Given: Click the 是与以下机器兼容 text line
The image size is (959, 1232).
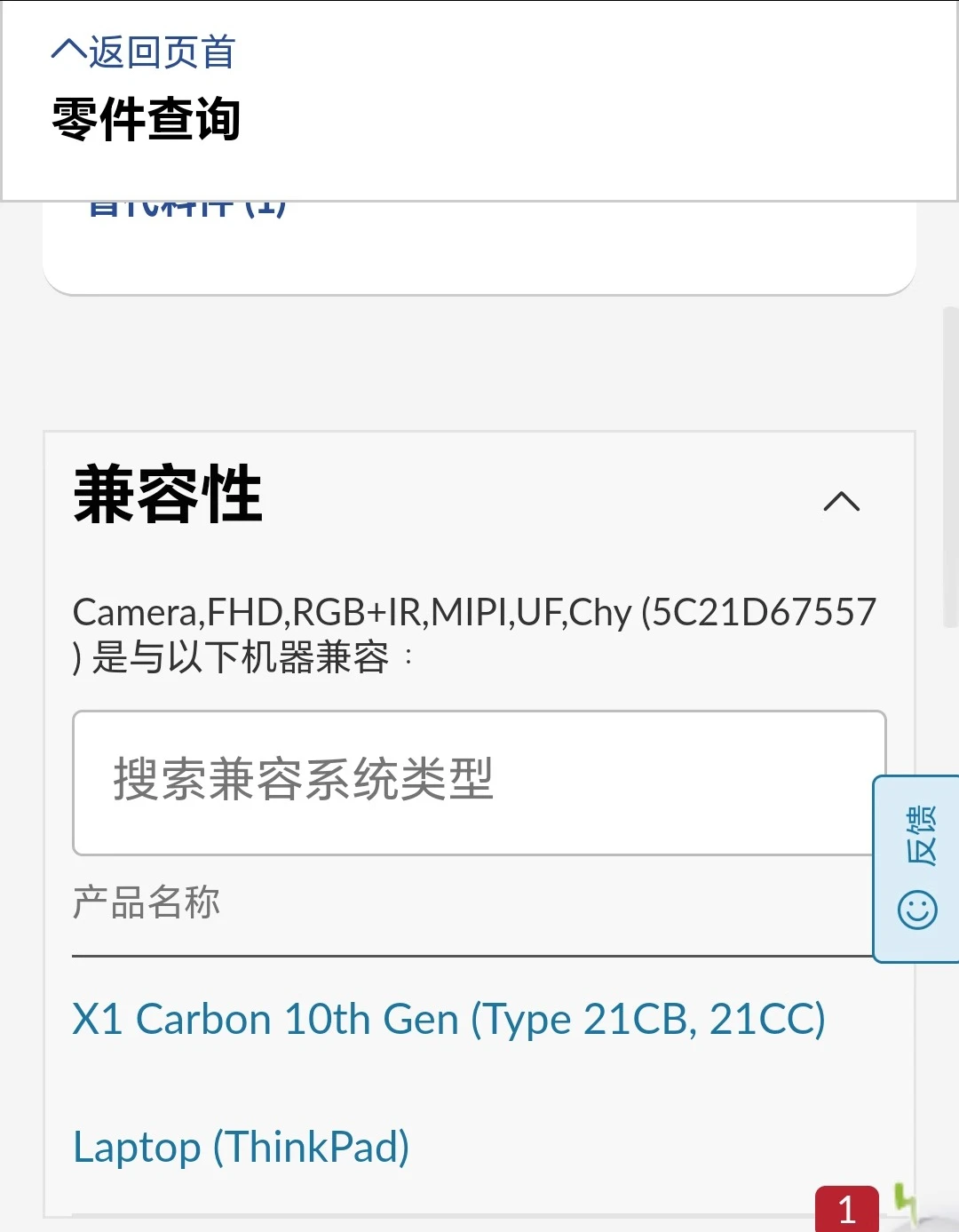Looking at the screenshot, I should pyautogui.click(x=240, y=658).
